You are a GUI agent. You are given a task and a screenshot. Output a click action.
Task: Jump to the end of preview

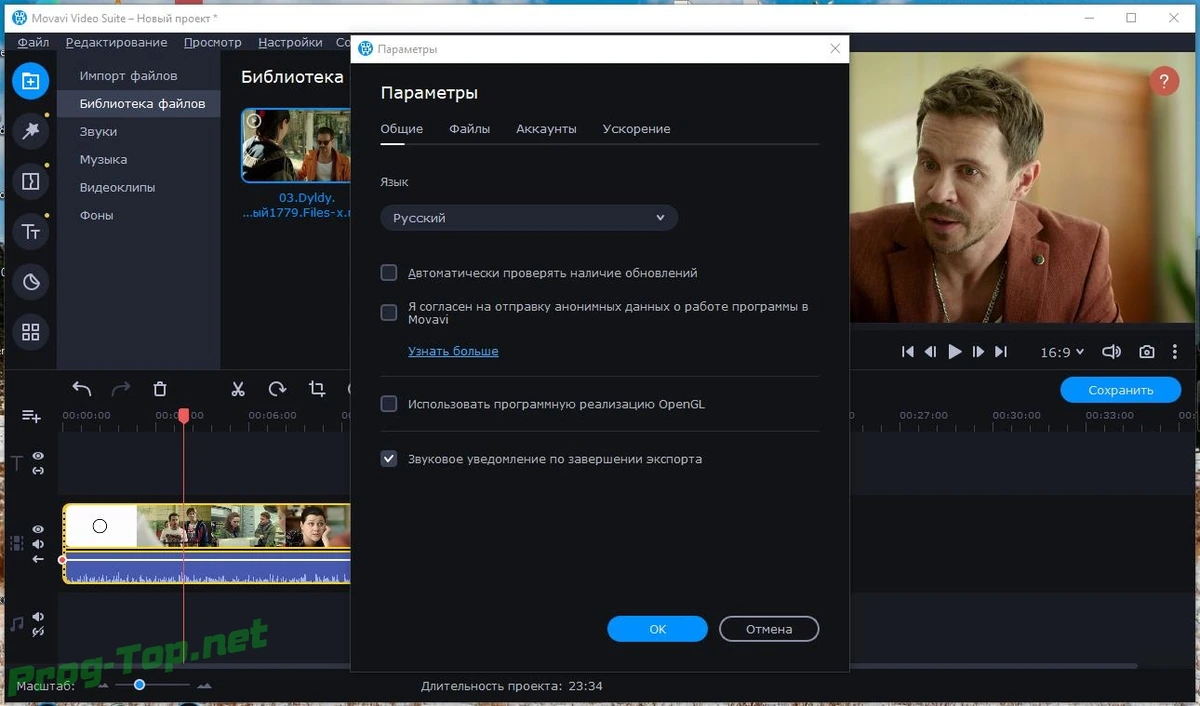click(x=1001, y=352)
